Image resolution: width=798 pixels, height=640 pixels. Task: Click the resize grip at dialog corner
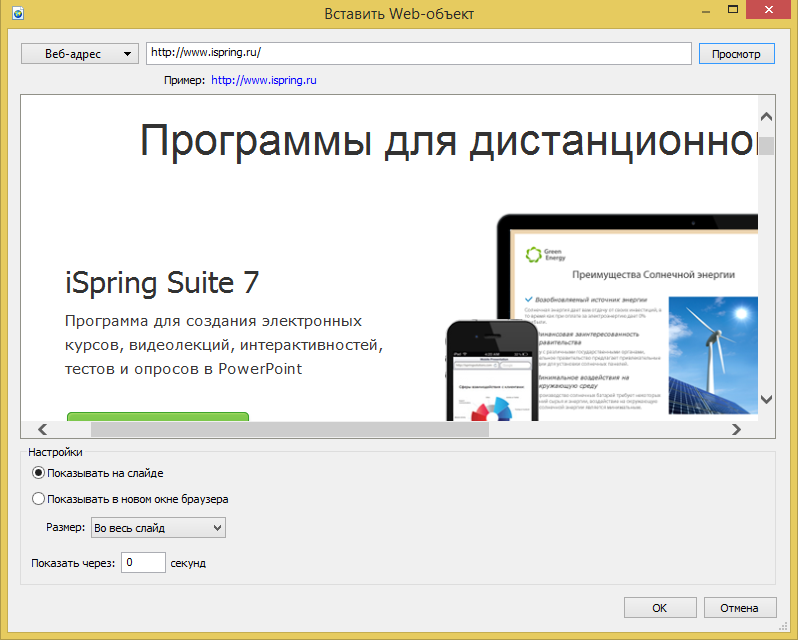(x=784, y=626)
